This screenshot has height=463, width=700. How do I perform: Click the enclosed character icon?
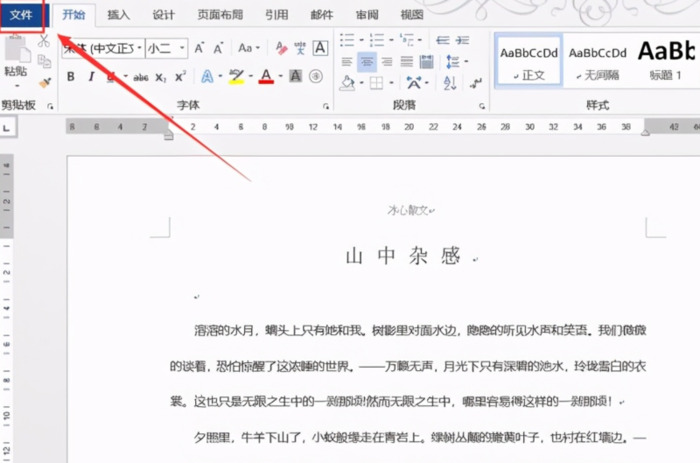click(x=316, y=77)
